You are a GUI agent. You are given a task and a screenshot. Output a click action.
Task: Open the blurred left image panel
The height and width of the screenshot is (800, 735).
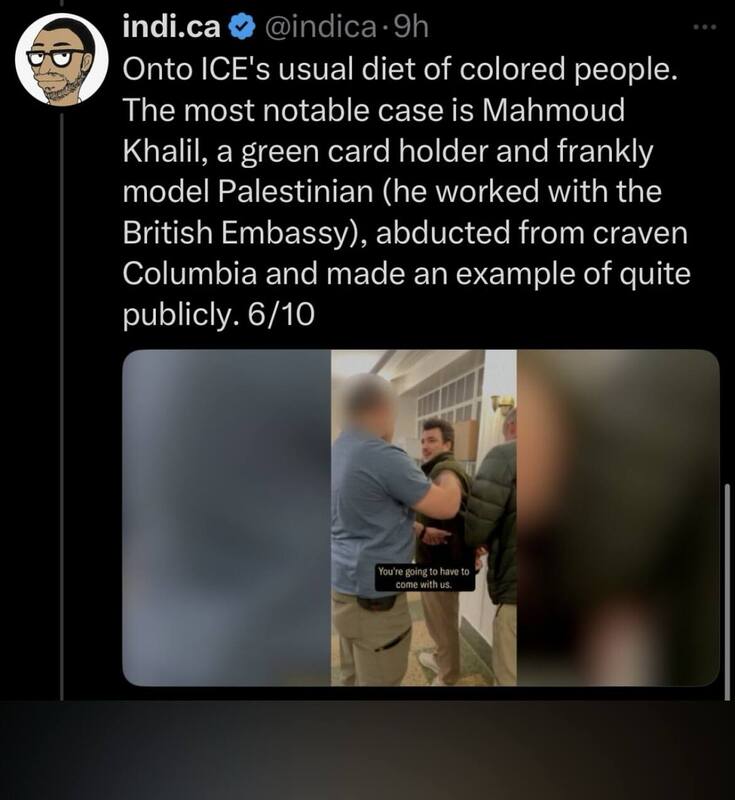pos(227,518)
